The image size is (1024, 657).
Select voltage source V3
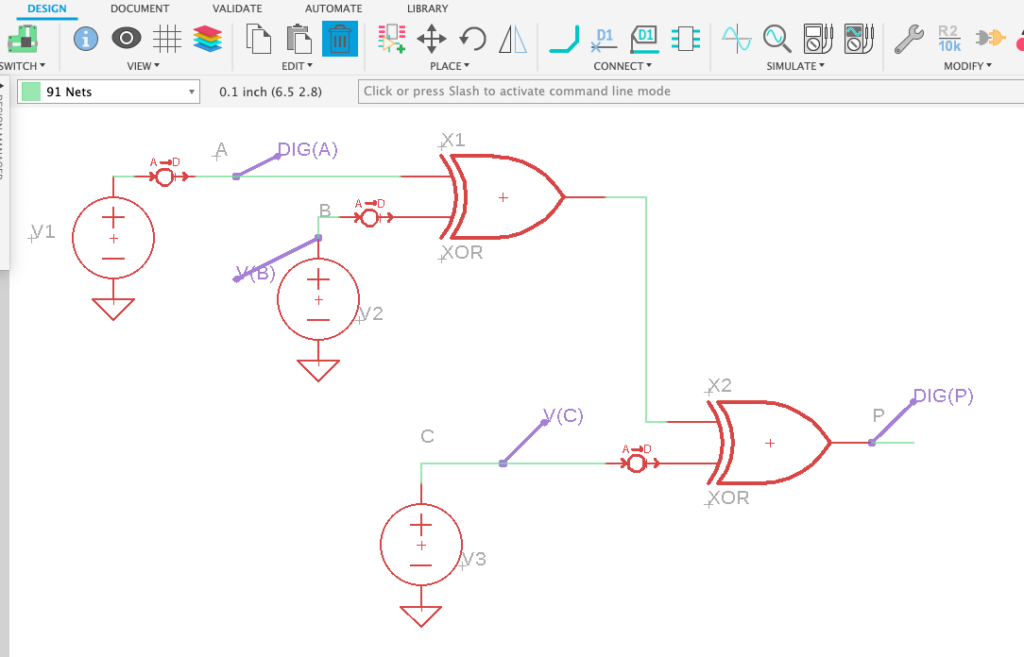[x=421, y=545]
